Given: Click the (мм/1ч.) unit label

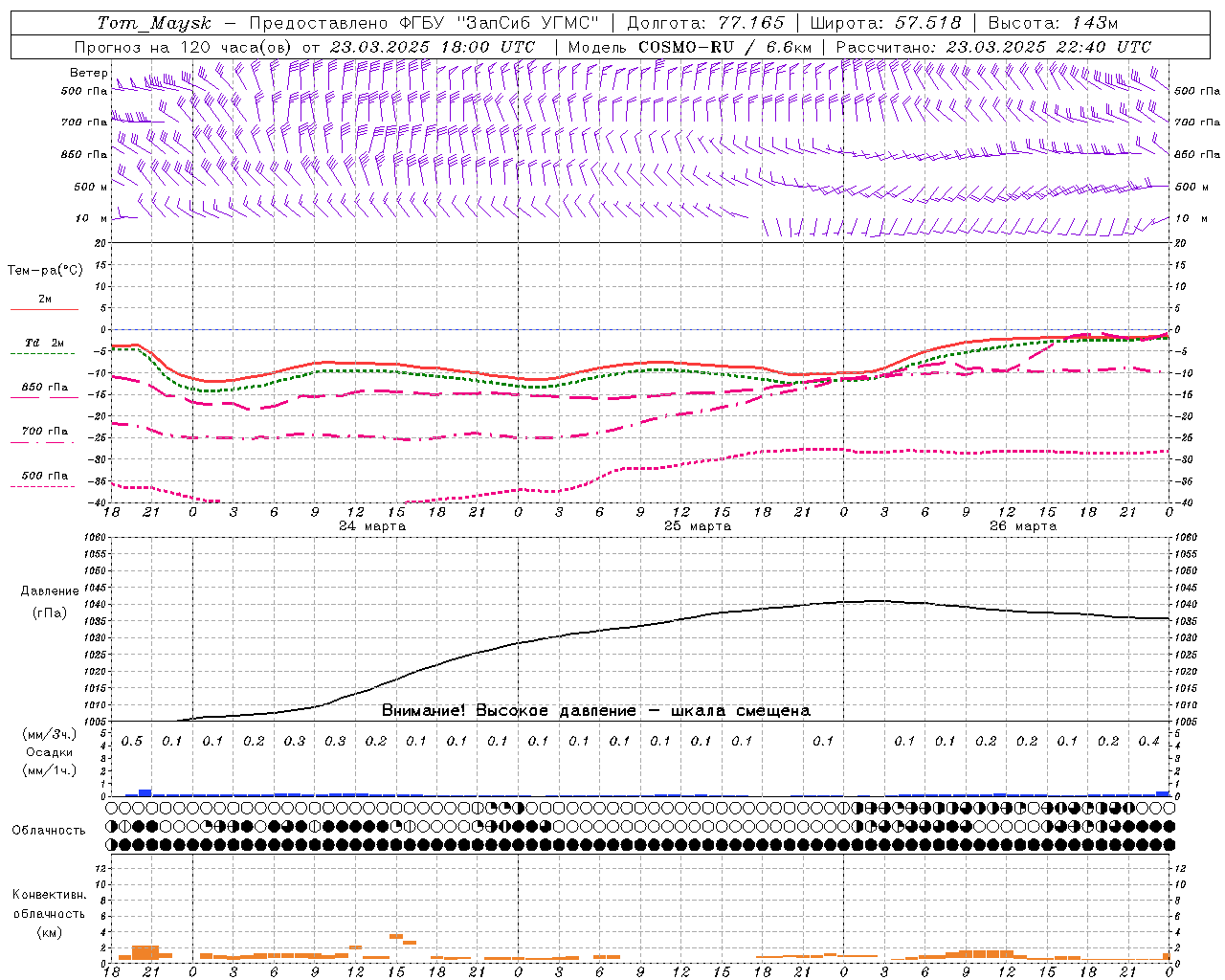Looking at the screenshot, I should [49, 770].
